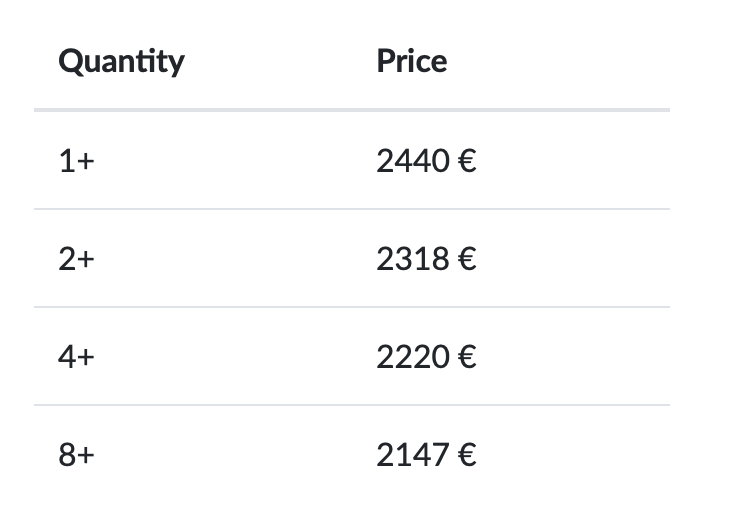Select the 2+ quantity cell

coord(76,259)
